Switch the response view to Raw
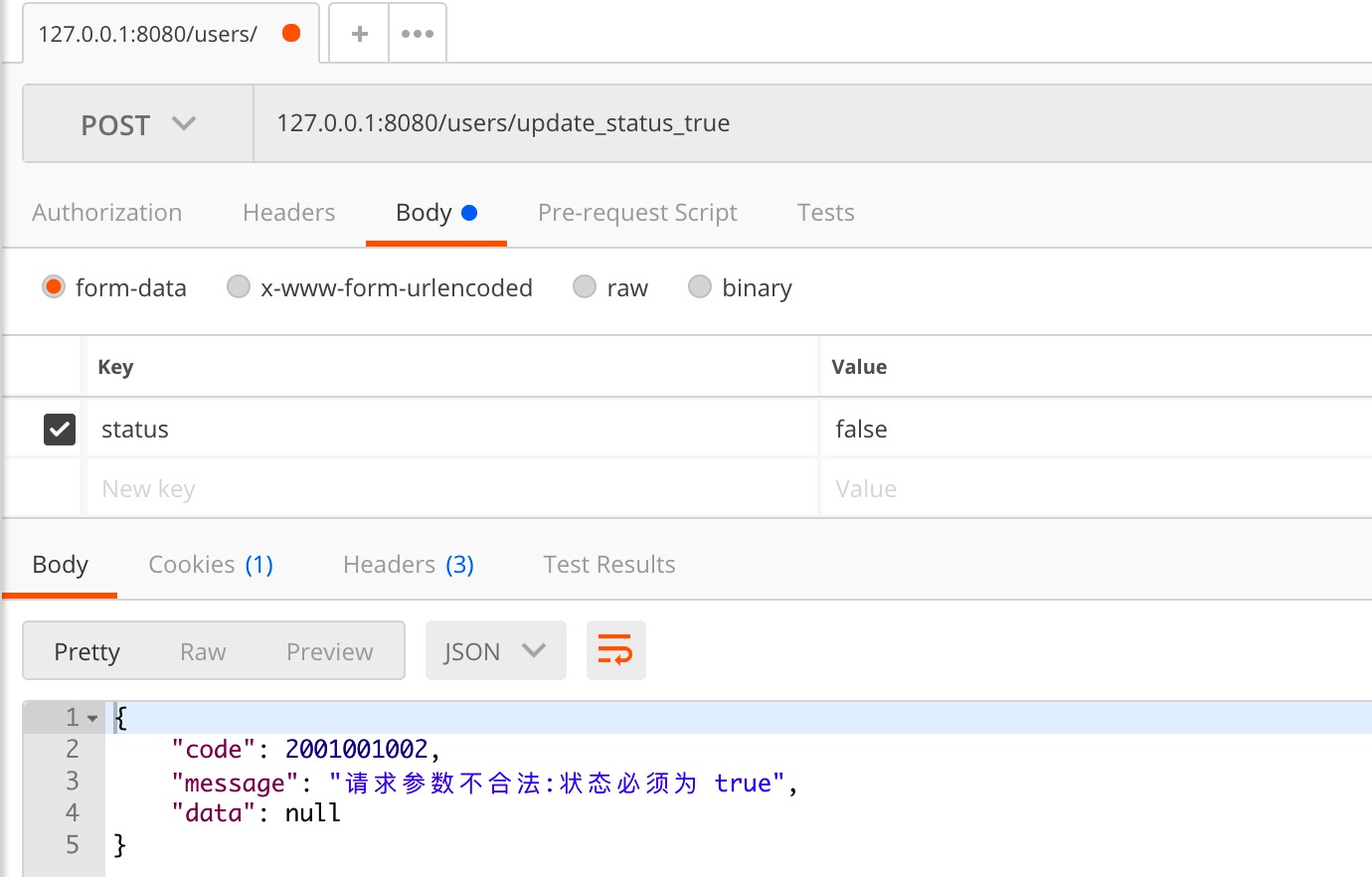Viewport: 1372px width, 877px height. point(203,651)
